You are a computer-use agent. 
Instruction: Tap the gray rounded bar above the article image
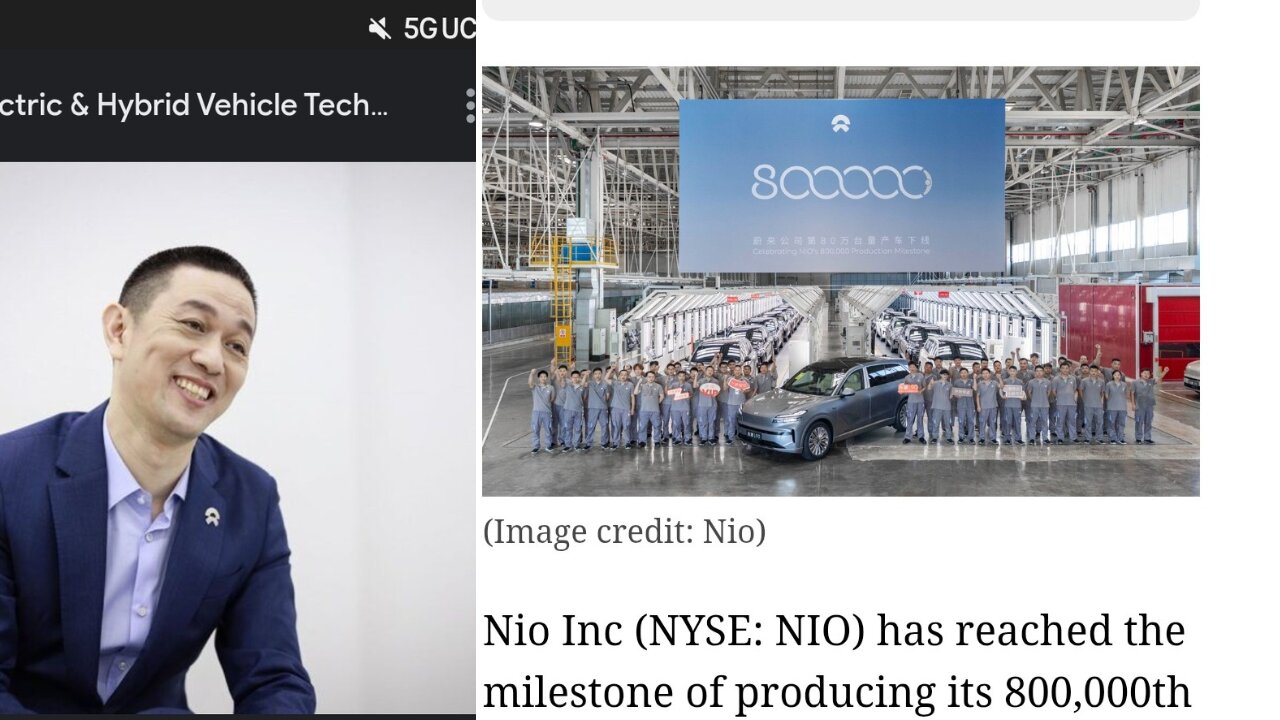pyautogui.click(x=840, y=10)
